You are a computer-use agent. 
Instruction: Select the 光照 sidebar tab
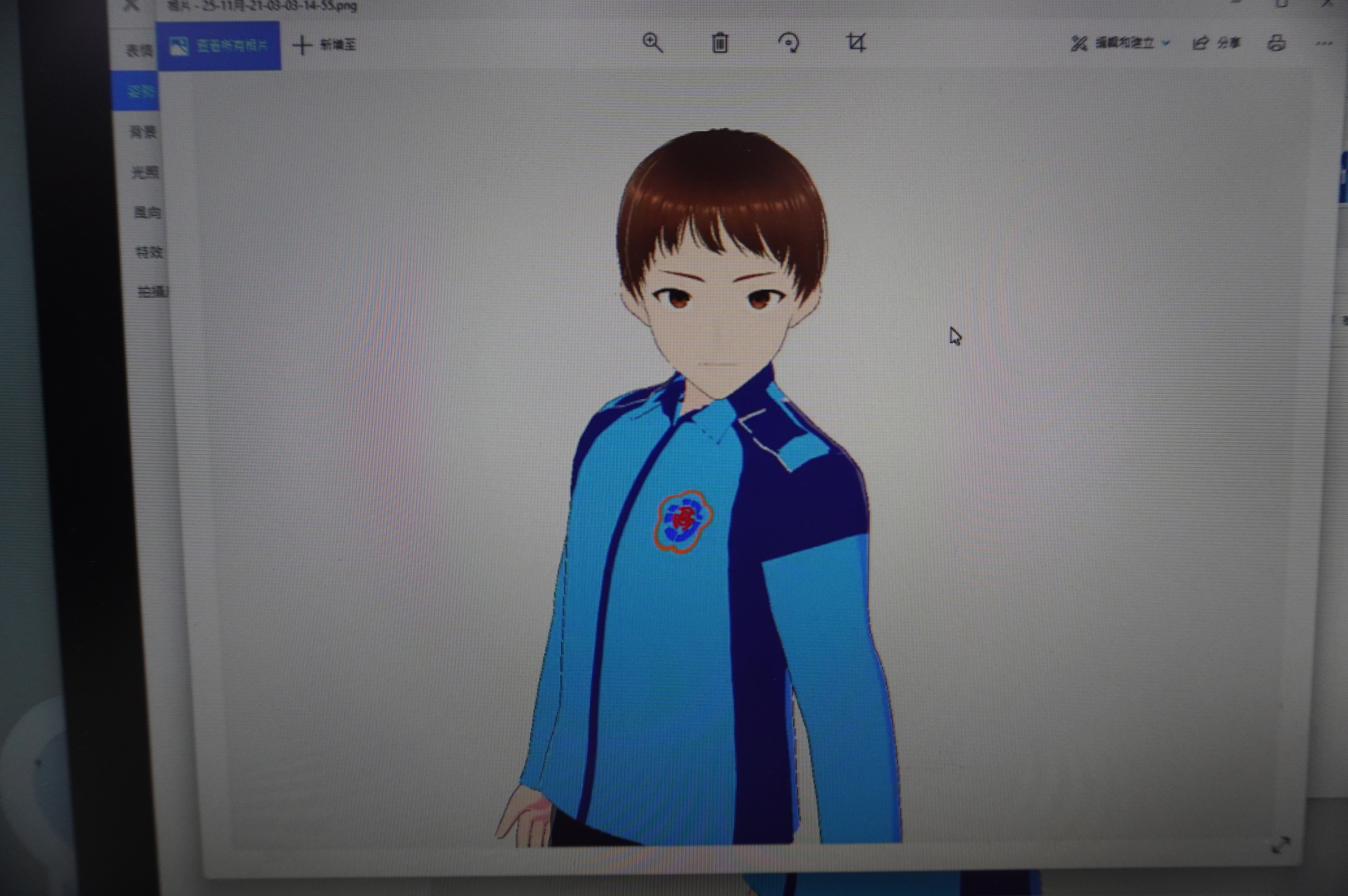point(145,172)
